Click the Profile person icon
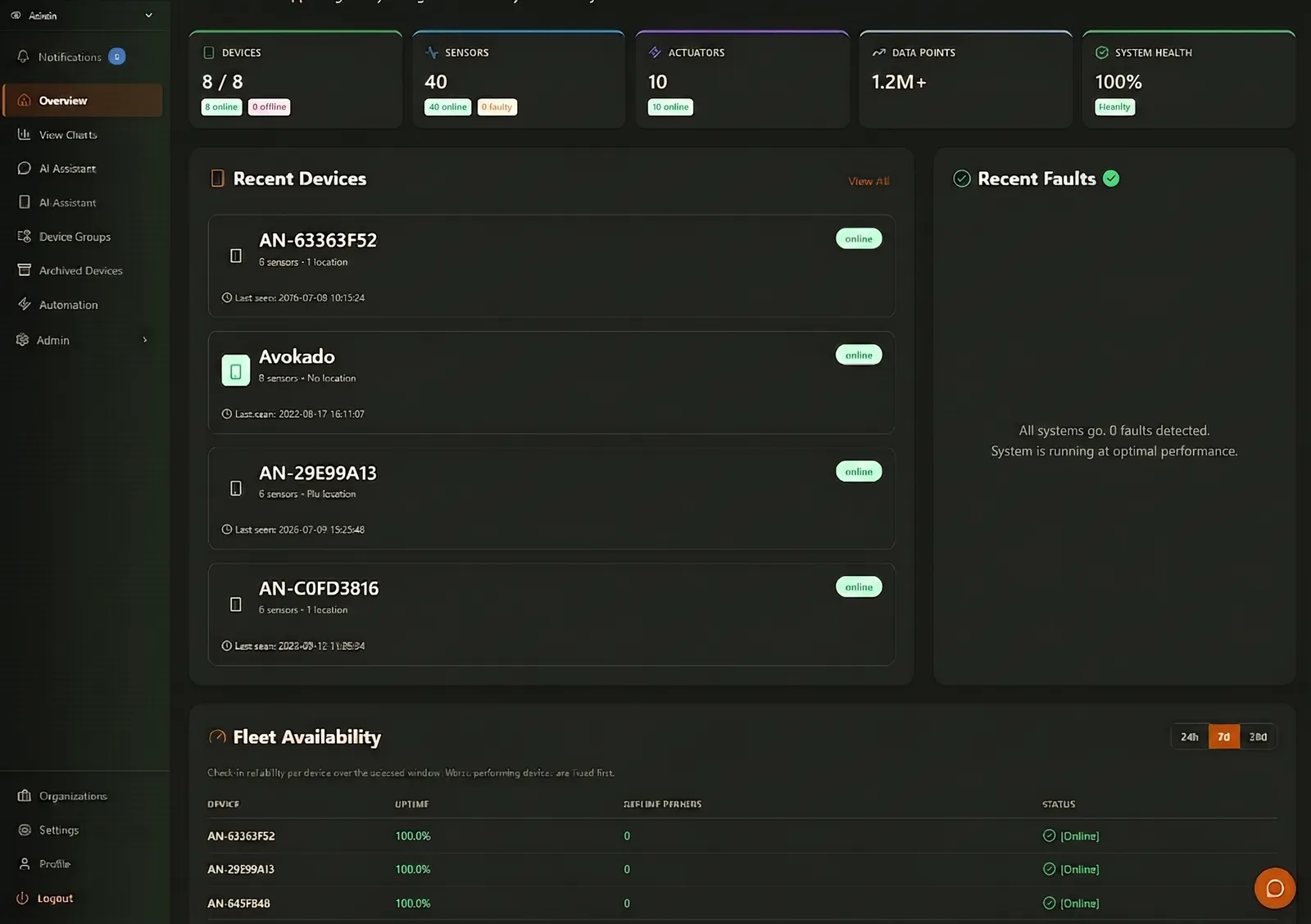The image size is (1311, 924). (x=24, y=863)
